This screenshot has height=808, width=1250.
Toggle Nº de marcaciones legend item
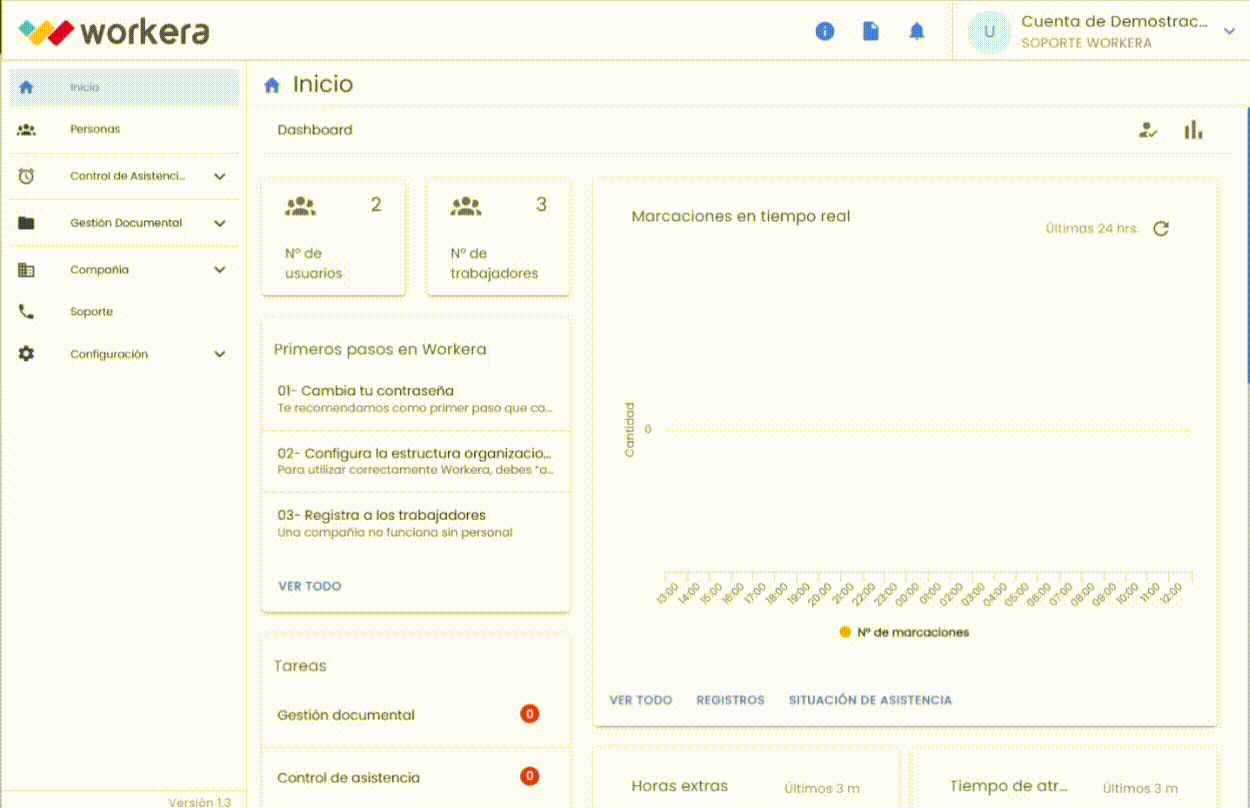(x=904, y=632)
